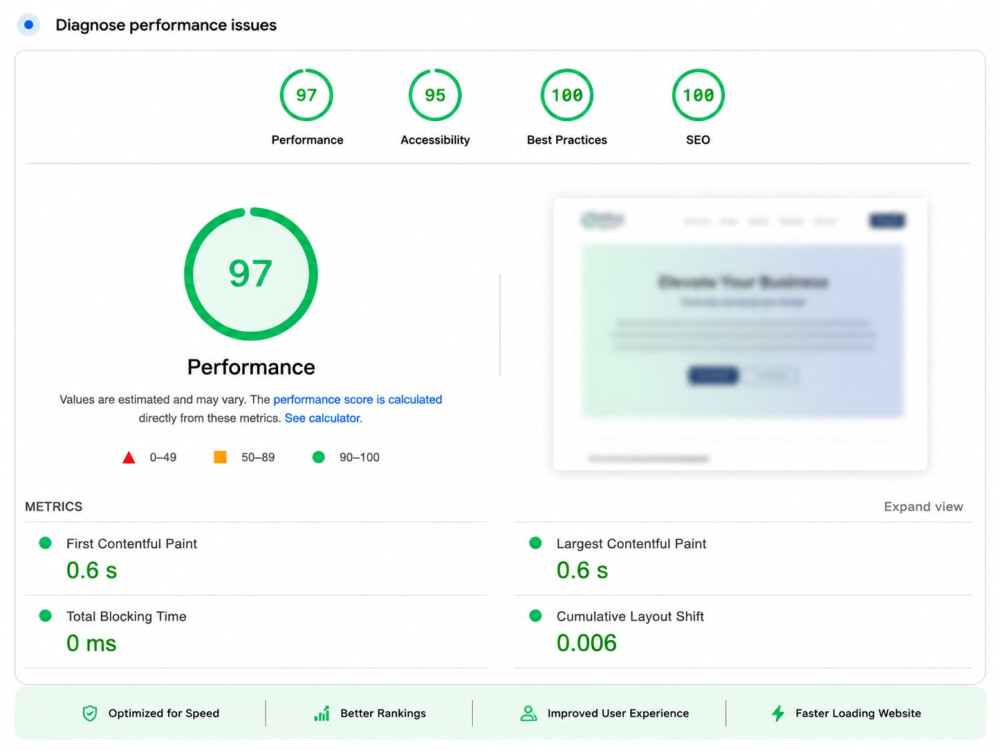Click the Total Blocking Time label
The width and height of the screenshot is (1000, 750).
126,616
